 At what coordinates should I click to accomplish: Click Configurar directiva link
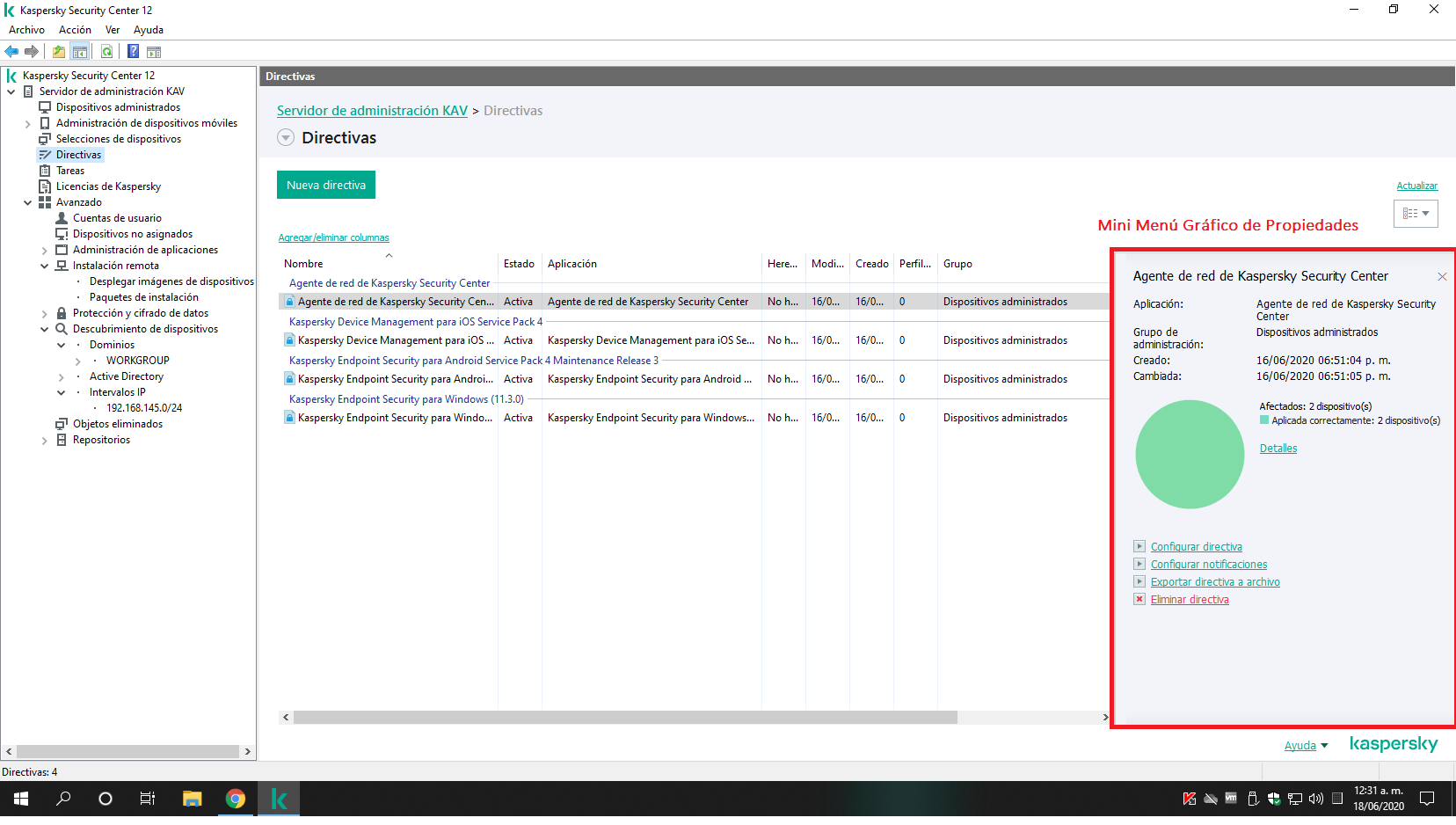[x=1197, y=547]
